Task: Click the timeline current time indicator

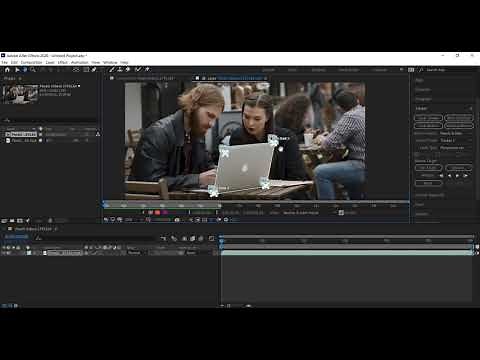Action: pyautogui.click(x=221, y=240)
